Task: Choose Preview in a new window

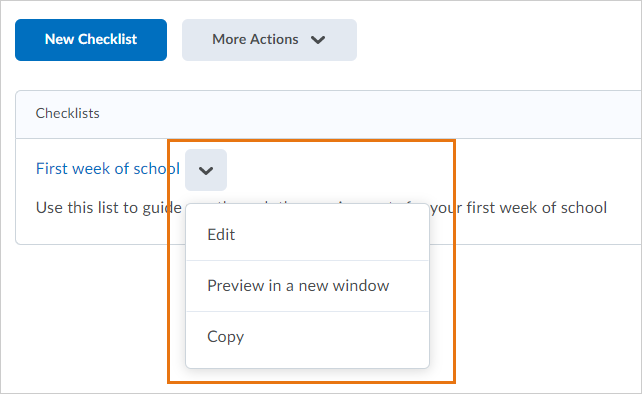Action: tap(307, 286)
